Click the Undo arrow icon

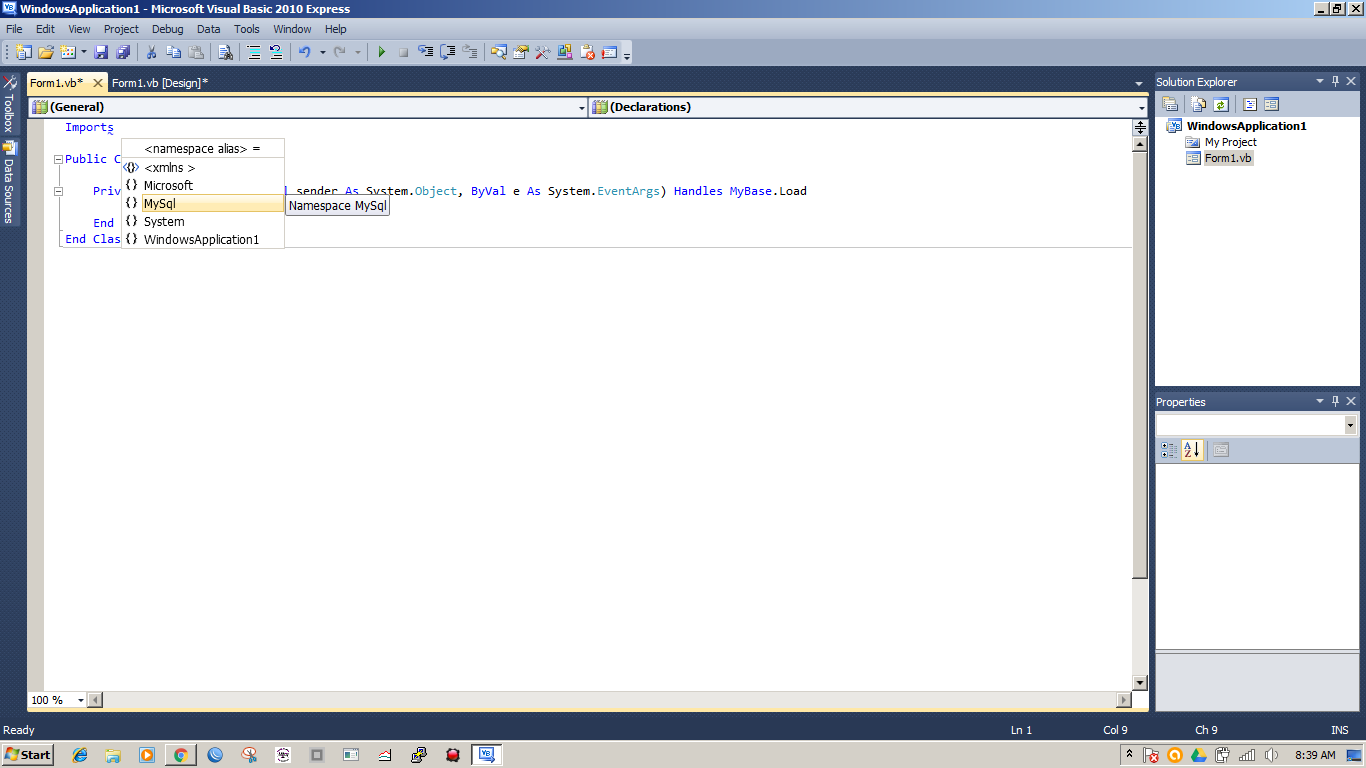305,52
